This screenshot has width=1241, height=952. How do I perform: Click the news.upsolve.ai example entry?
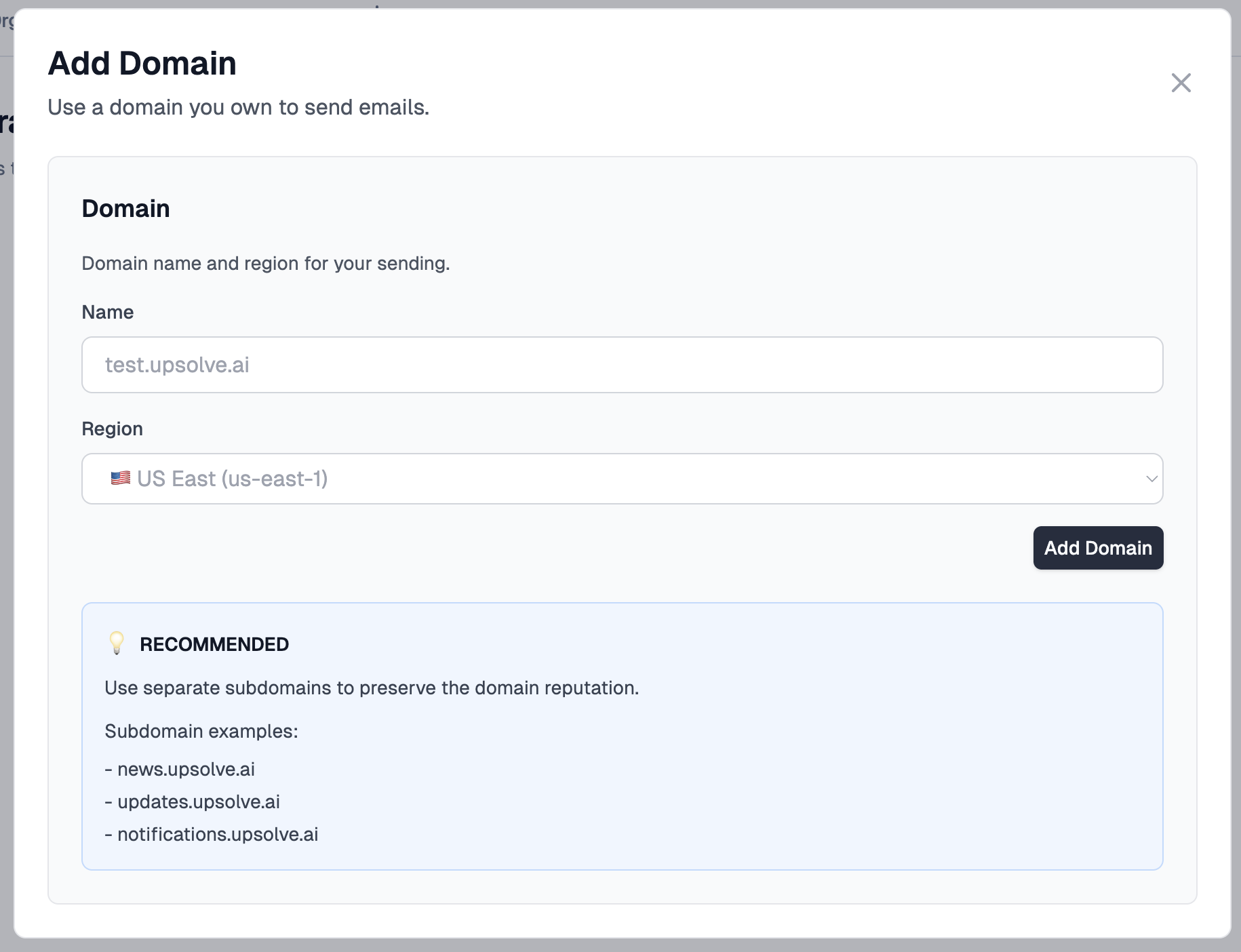point(180,769)
